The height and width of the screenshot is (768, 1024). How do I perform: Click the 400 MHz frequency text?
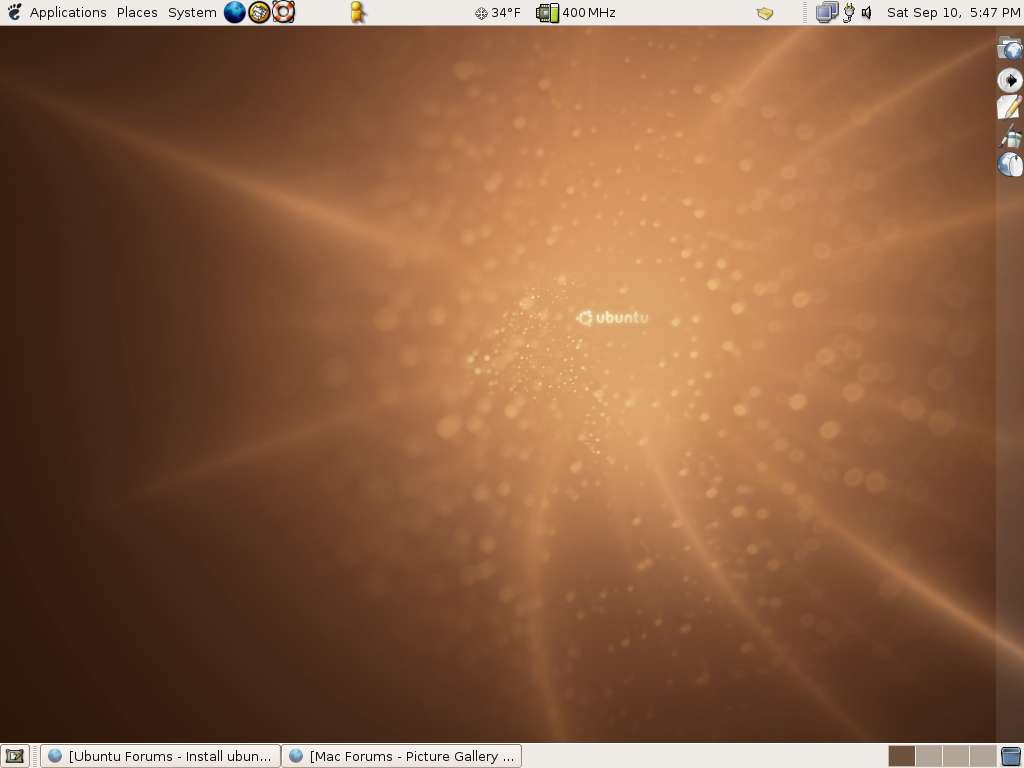pos(588,12)
